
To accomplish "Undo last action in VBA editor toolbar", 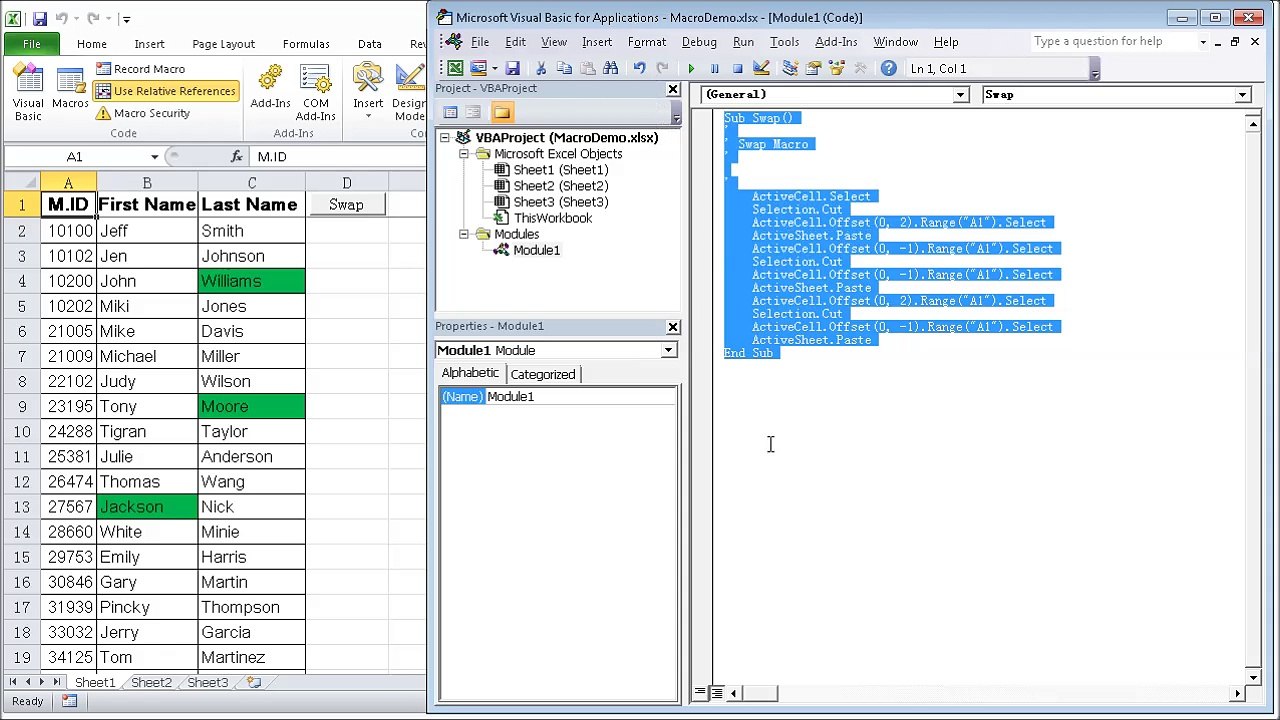I will [x=639, y=69].
